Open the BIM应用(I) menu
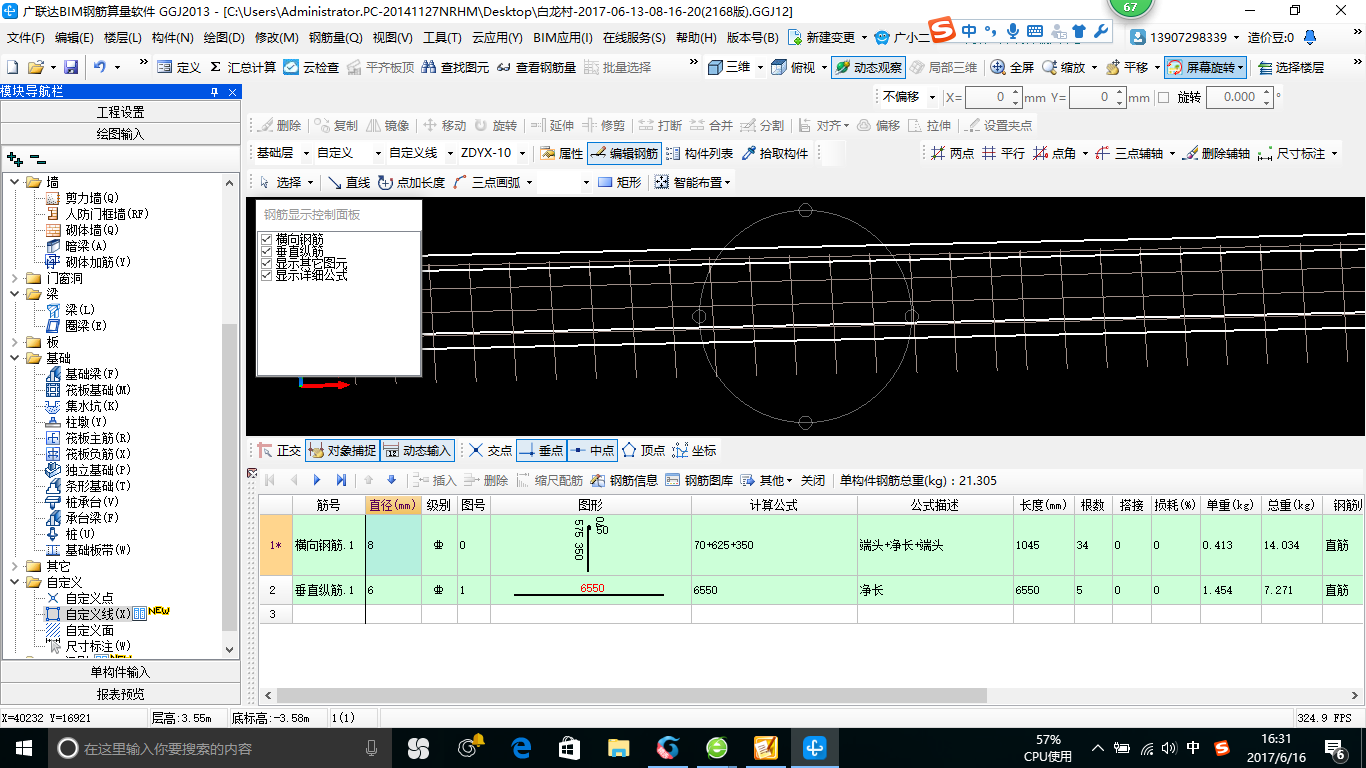The height and width of the screenshot is (768, 1366). [562, 38]
